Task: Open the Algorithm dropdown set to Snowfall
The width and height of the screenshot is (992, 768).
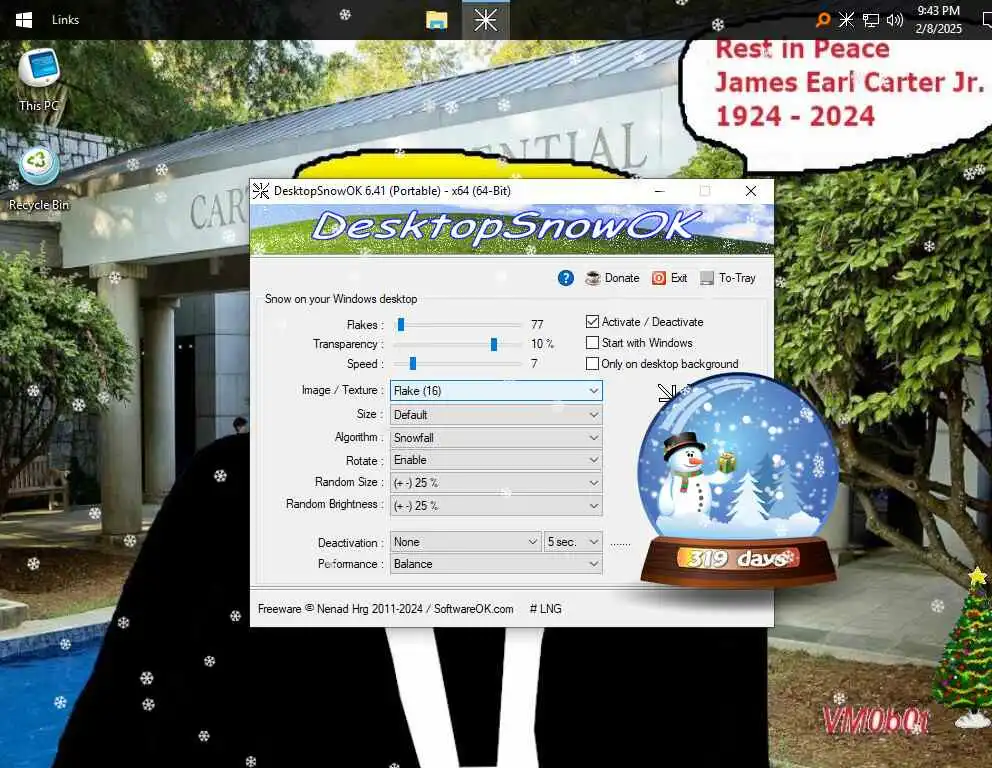Action: coord(496,437)
